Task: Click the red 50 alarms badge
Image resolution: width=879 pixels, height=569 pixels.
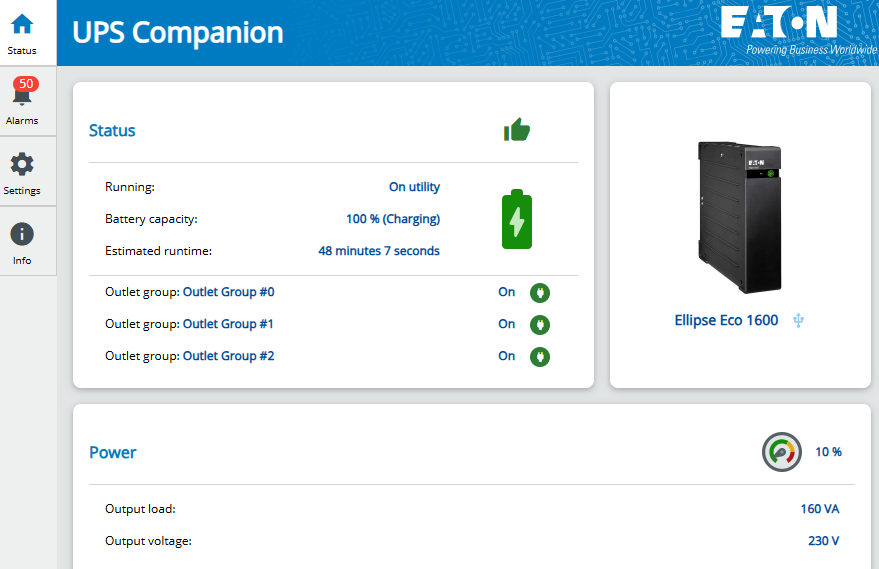Action: point(26,84)
